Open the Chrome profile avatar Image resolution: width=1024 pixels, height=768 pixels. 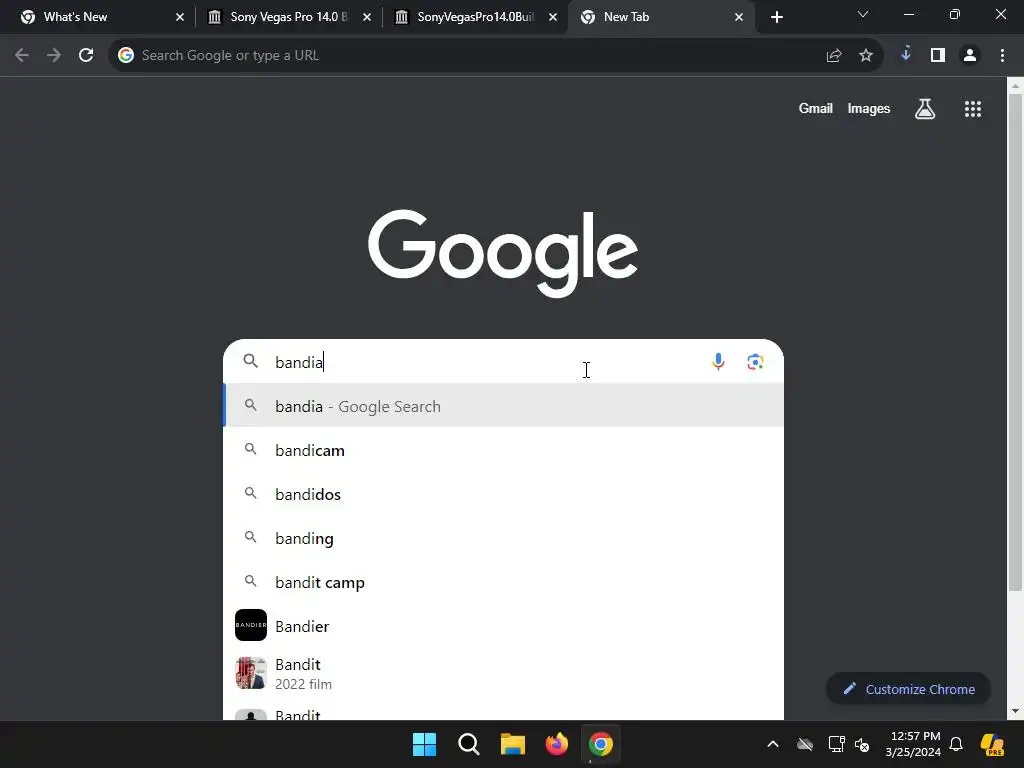(970, 56)
